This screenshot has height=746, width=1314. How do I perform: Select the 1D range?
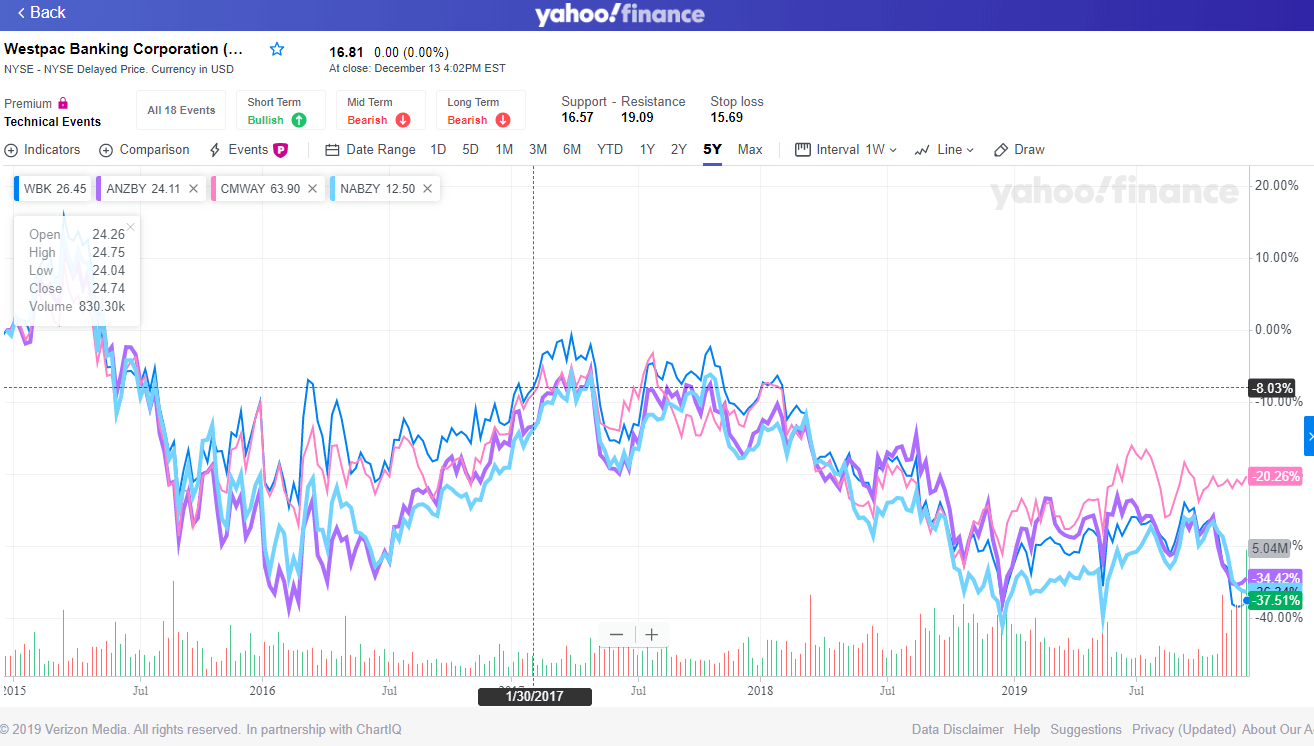438,150
